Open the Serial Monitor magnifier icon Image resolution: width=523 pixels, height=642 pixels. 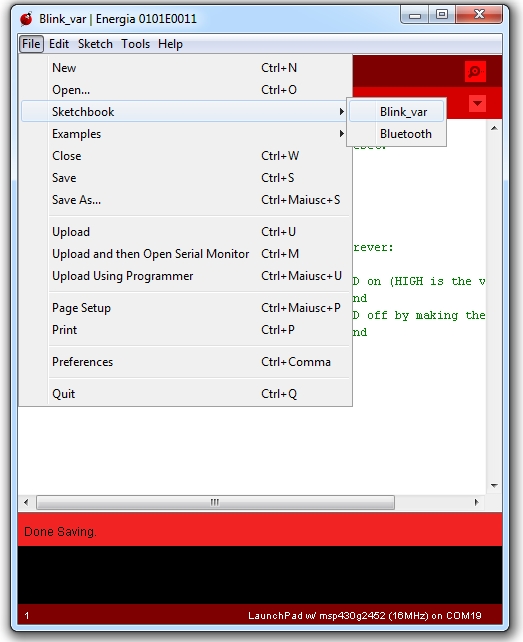[475, 72]
